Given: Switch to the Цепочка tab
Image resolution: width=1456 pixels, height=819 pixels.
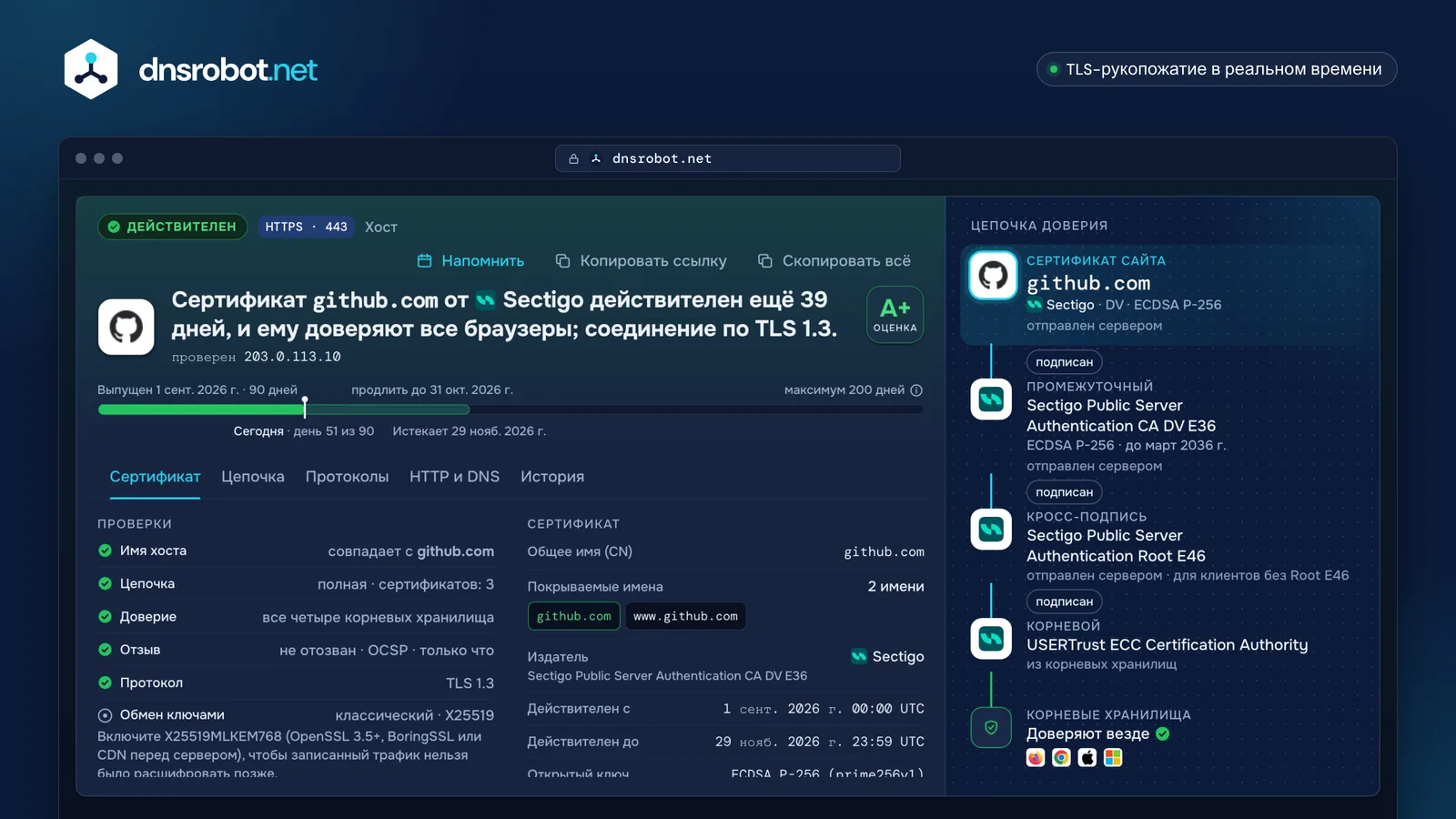Looking at the screenshot, I should (x=253, y=477).
